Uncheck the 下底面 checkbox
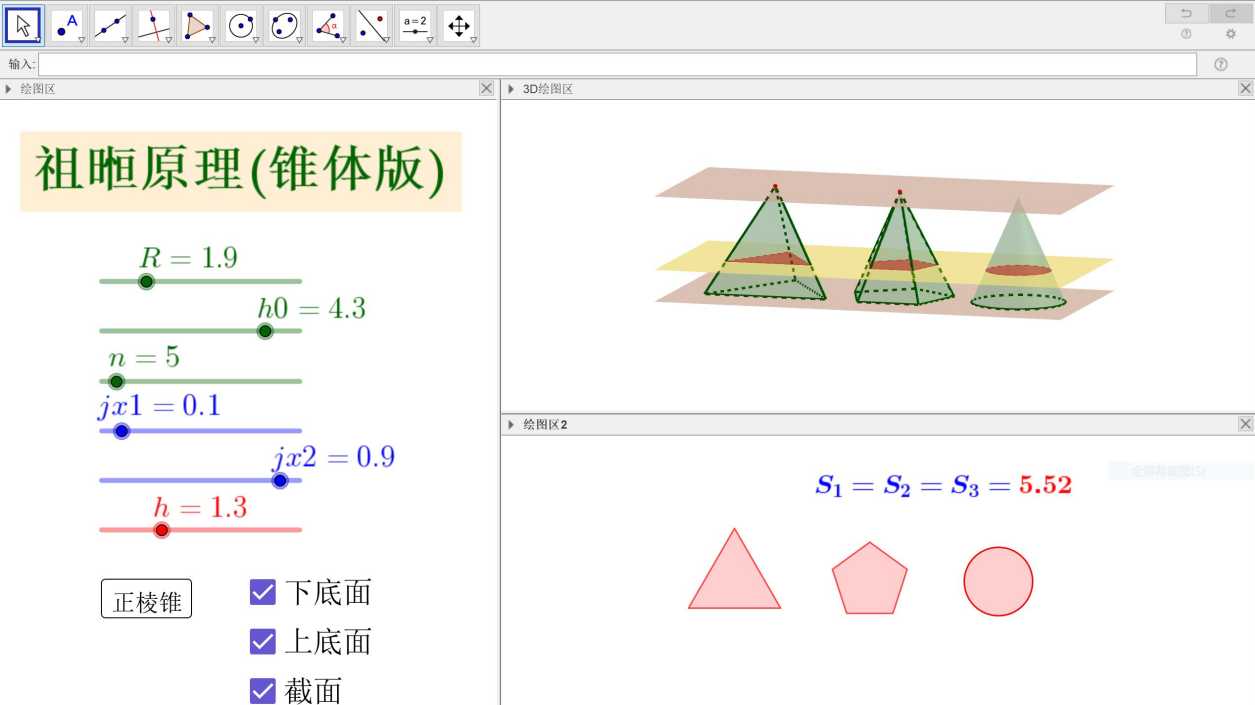 click(x=262, y=592)
